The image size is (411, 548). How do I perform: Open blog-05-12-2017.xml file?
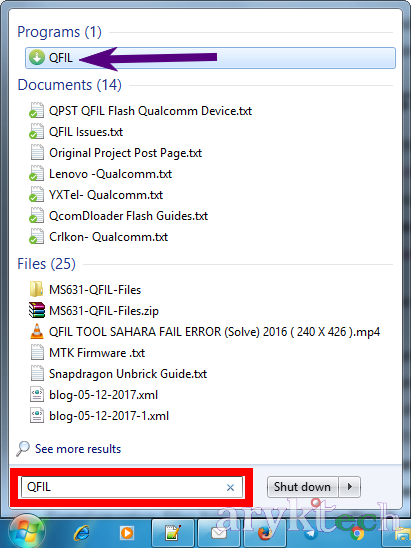pos(94,395)
